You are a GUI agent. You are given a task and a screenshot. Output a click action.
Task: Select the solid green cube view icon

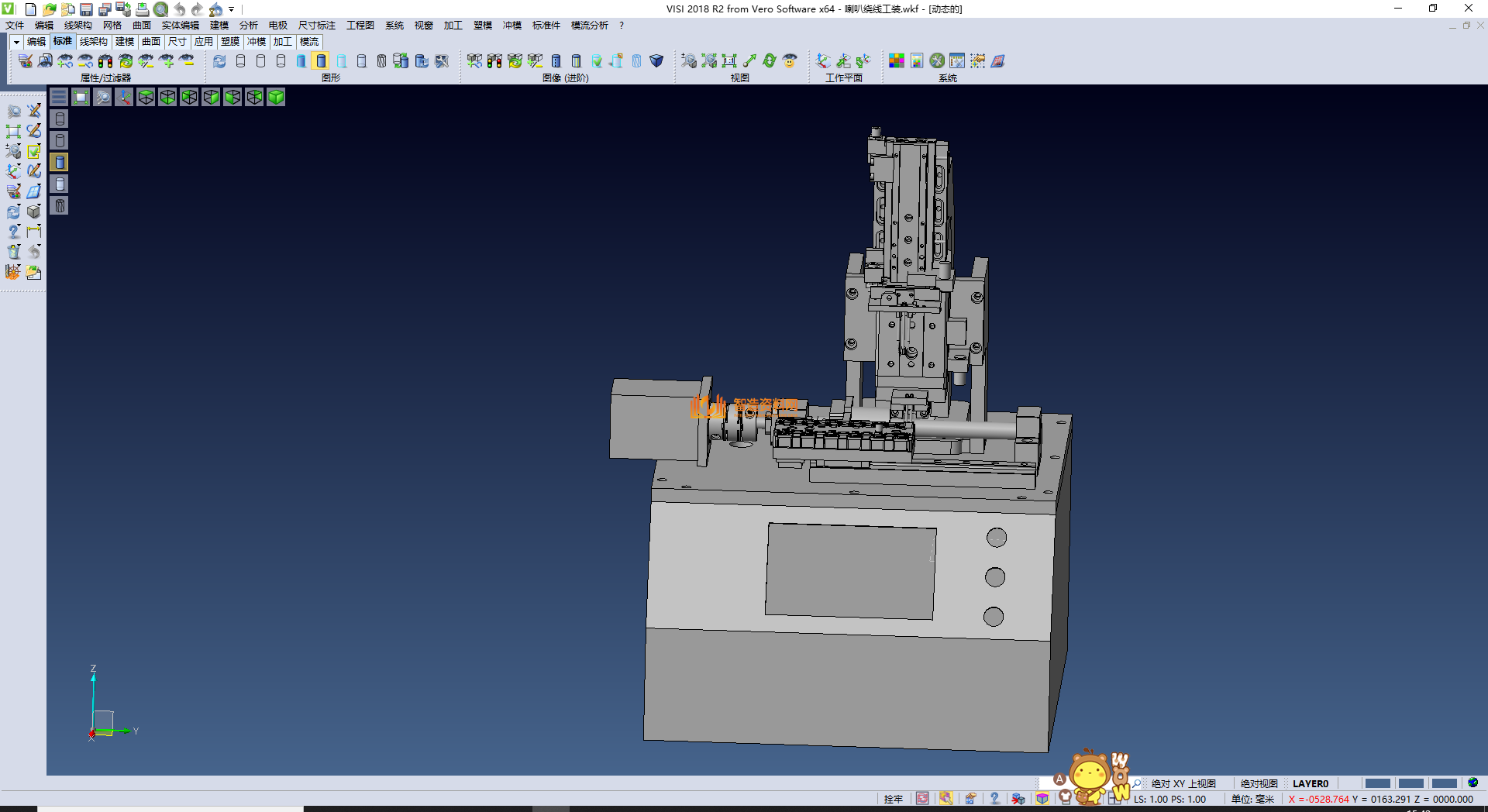pyautogui.click(x=276, y=97)
